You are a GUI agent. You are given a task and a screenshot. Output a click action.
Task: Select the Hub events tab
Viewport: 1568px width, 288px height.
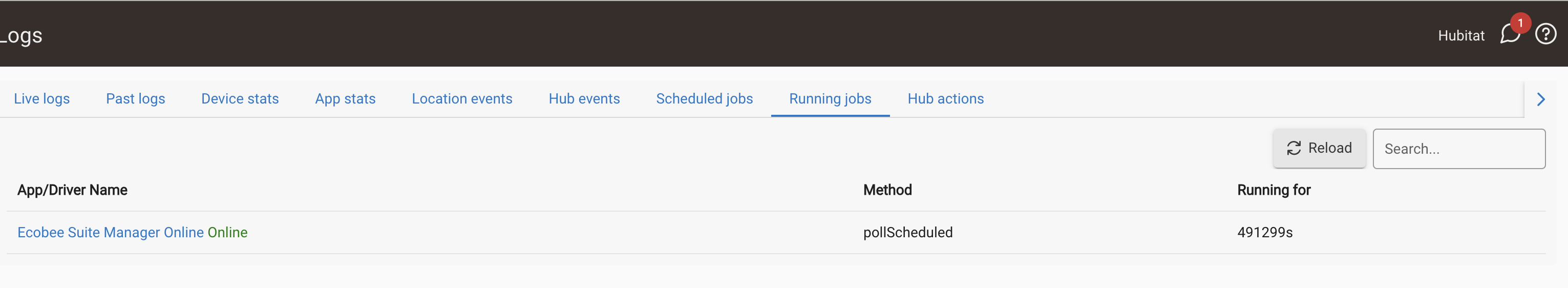(x=584, y=98)
